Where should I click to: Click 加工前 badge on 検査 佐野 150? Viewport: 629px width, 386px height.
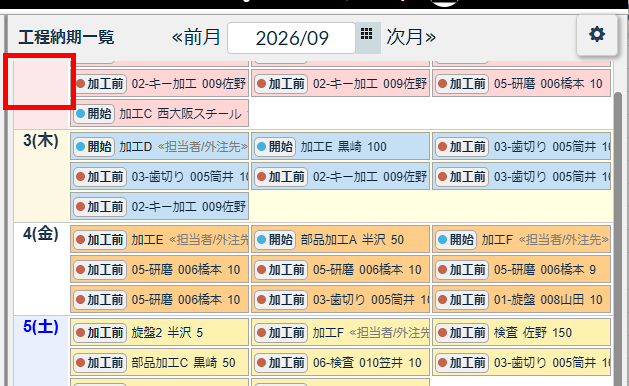click(x=462, y=333)
